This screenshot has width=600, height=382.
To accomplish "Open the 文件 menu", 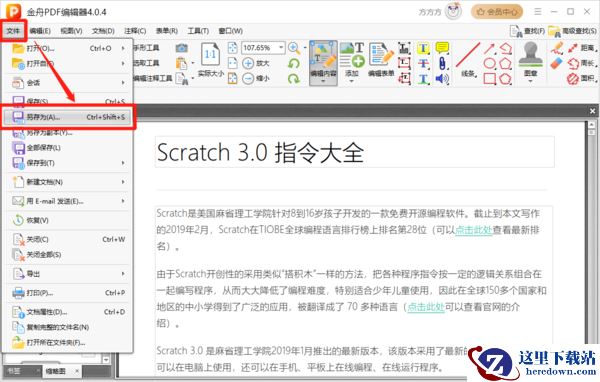I will click(13, 31).
